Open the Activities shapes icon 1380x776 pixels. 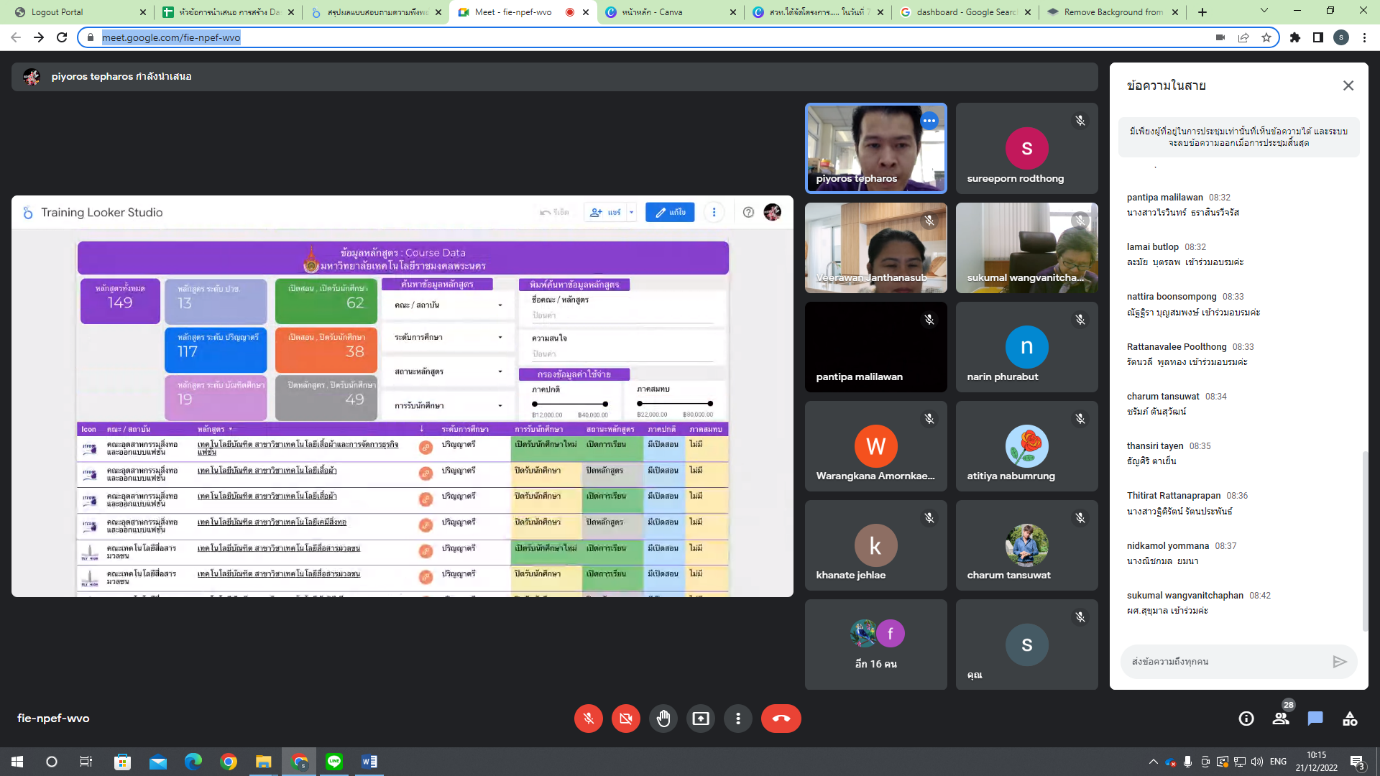coord(1350,718)
